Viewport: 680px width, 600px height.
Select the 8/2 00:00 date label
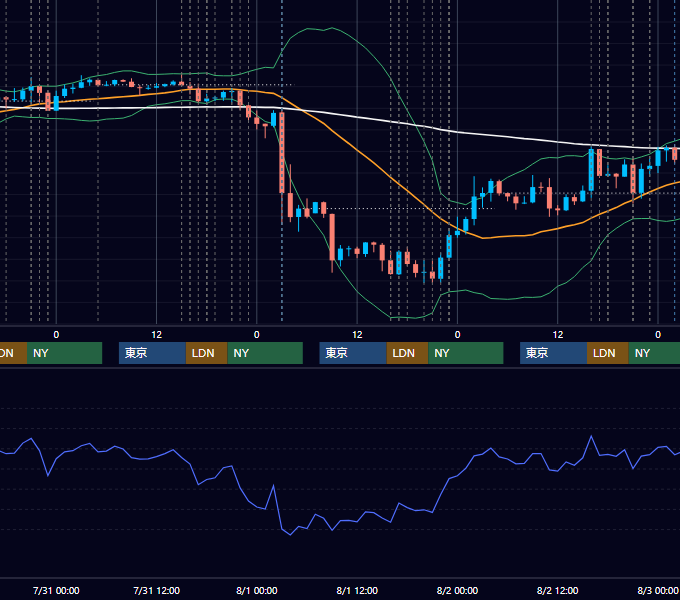(457, 590)
